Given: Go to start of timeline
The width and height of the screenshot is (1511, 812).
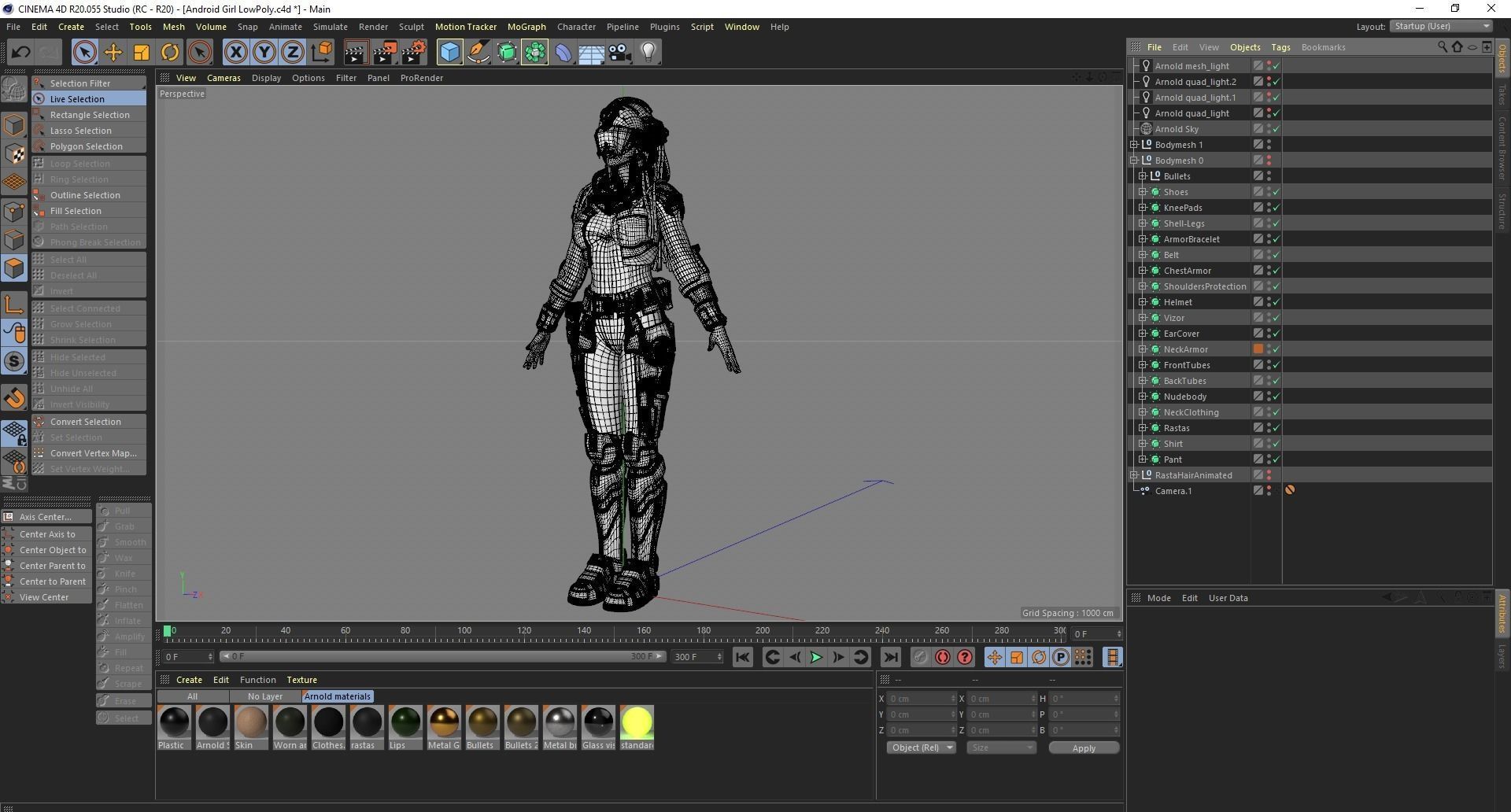Looking at the screenshot, I should point(742,657).
